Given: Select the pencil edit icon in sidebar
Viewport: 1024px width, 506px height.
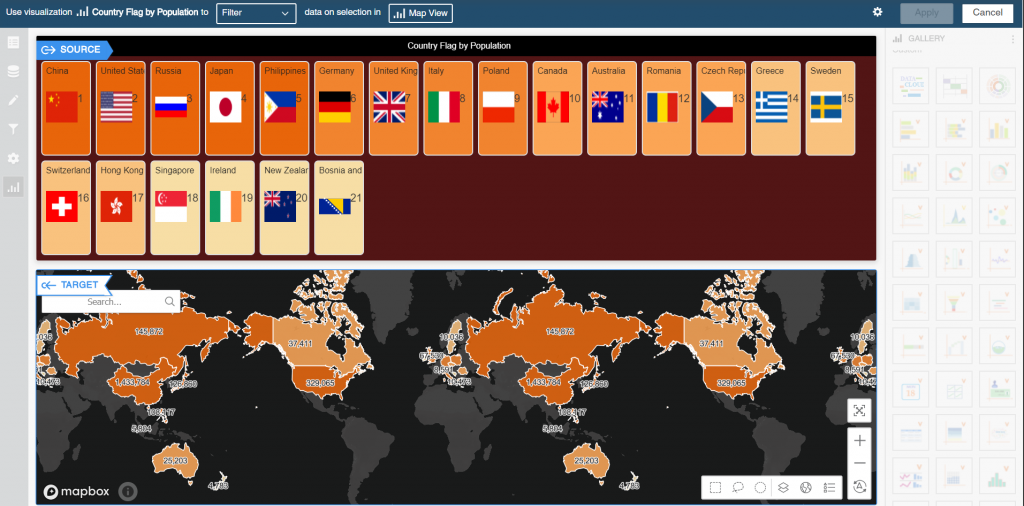Looking at the screenshot, I should pos(13,101).
